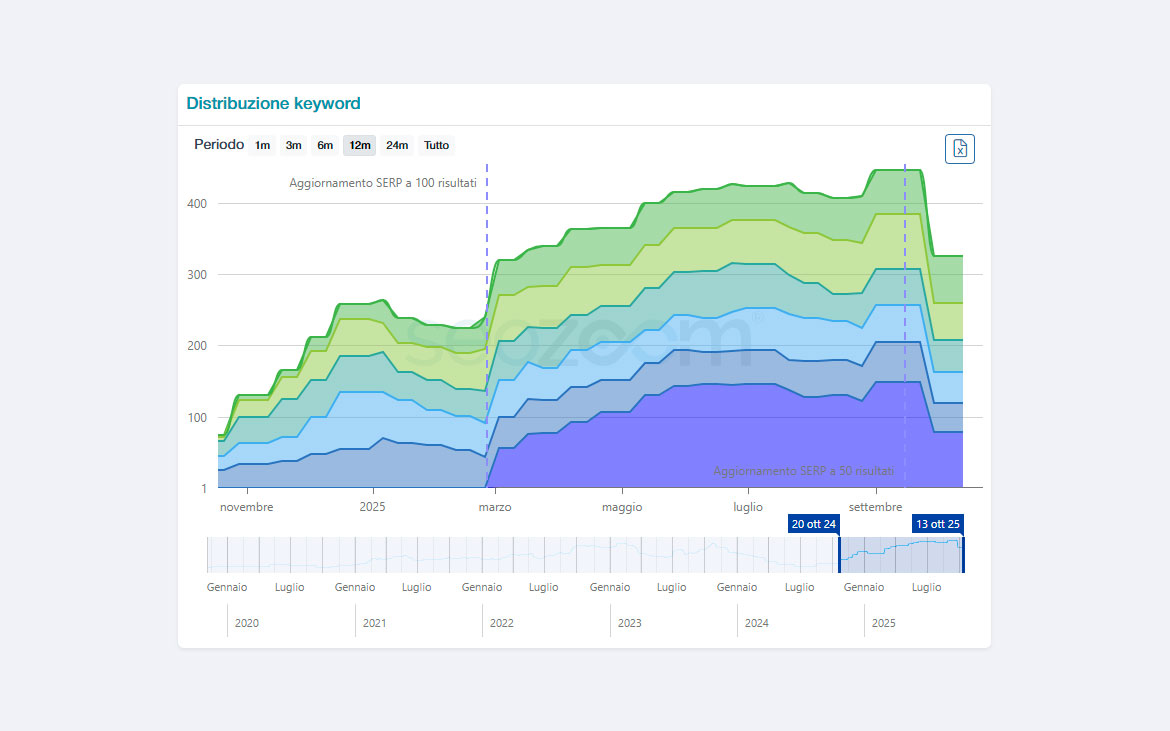Click the highlighted selection in the timeline navigator

tap(900, 555)
